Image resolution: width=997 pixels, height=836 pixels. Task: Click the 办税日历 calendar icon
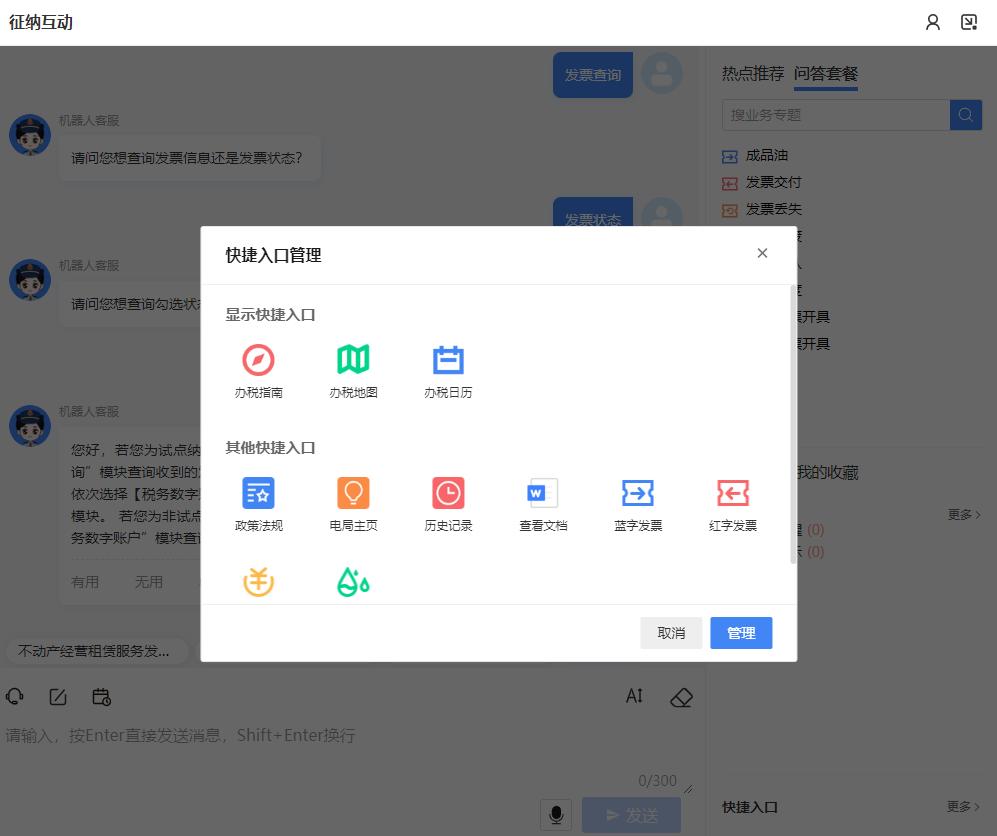pos(448,360)
